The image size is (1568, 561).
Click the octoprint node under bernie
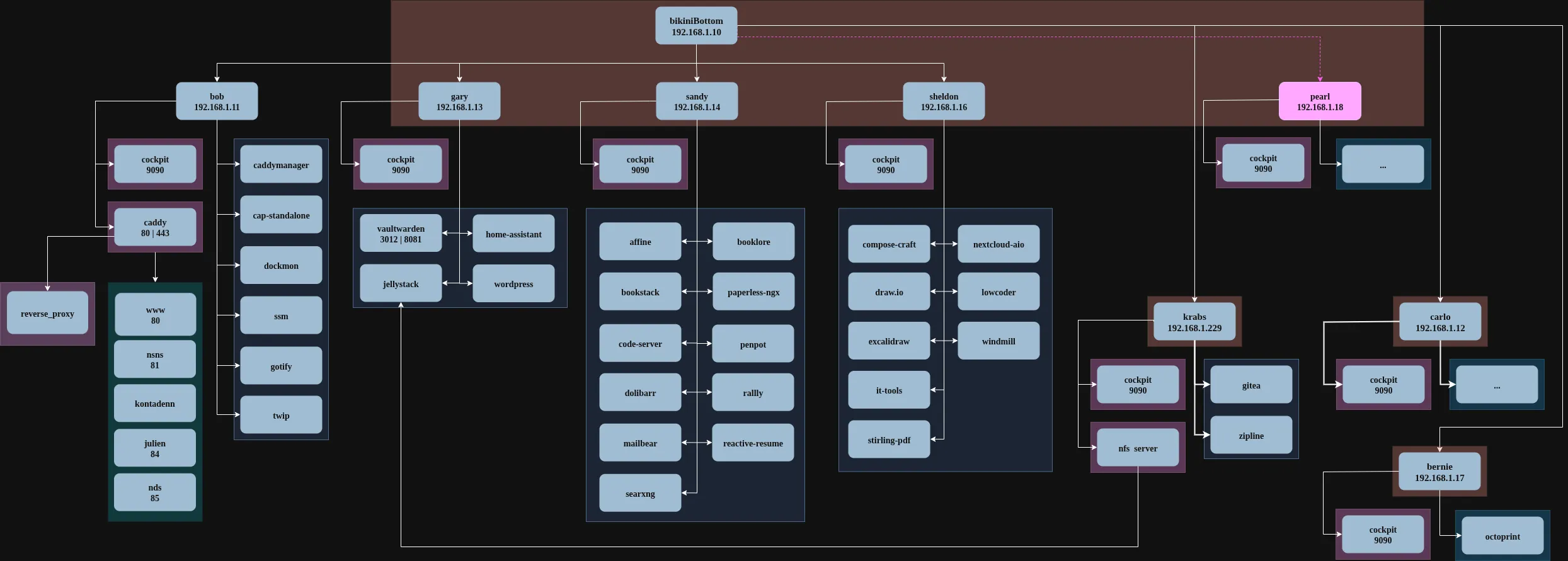pyautogui.click(x=1502, y=536)
